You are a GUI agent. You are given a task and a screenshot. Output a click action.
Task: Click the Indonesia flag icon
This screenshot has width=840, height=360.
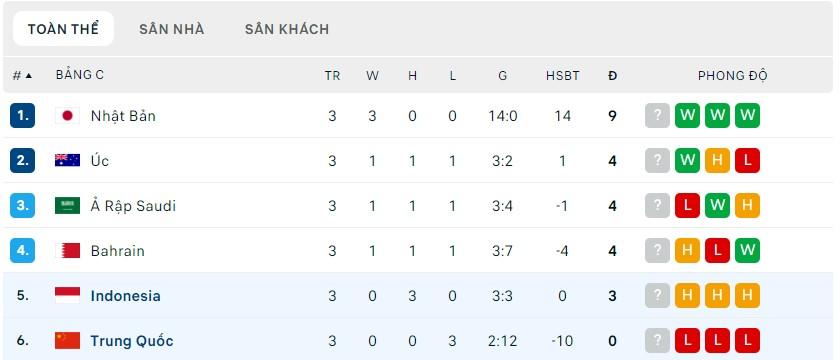pos(68,295)
